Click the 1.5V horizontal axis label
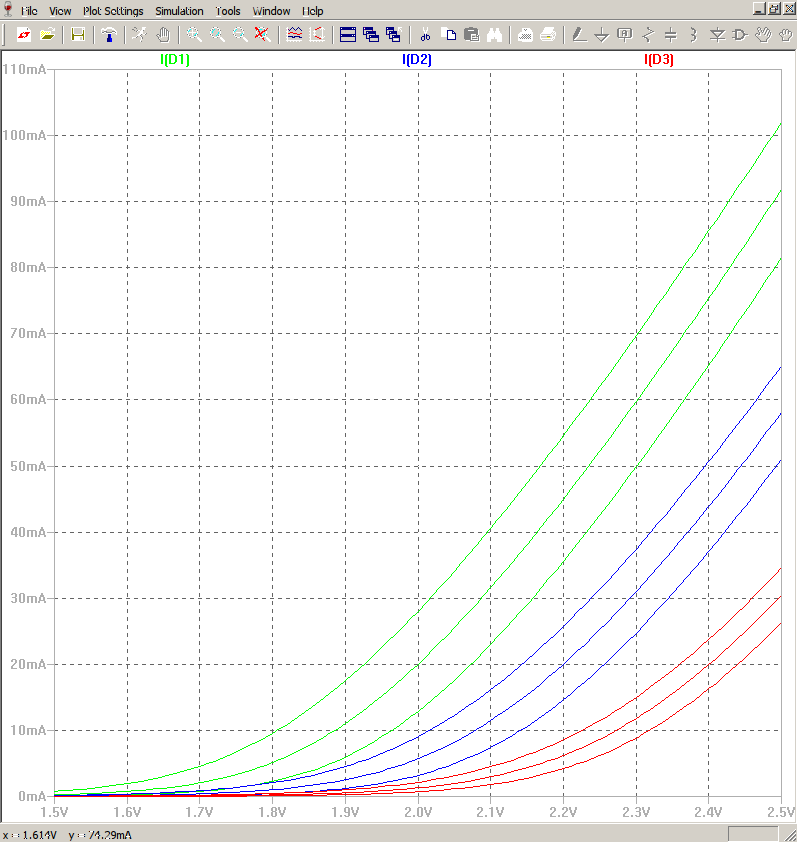Screen dimensions: 797x842 point(54,812)
